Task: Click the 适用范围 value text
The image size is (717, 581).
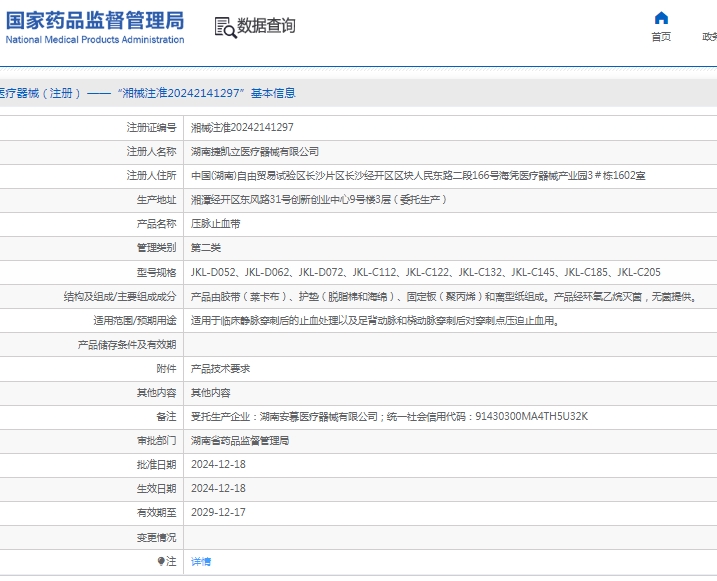Action: point(375,320)
